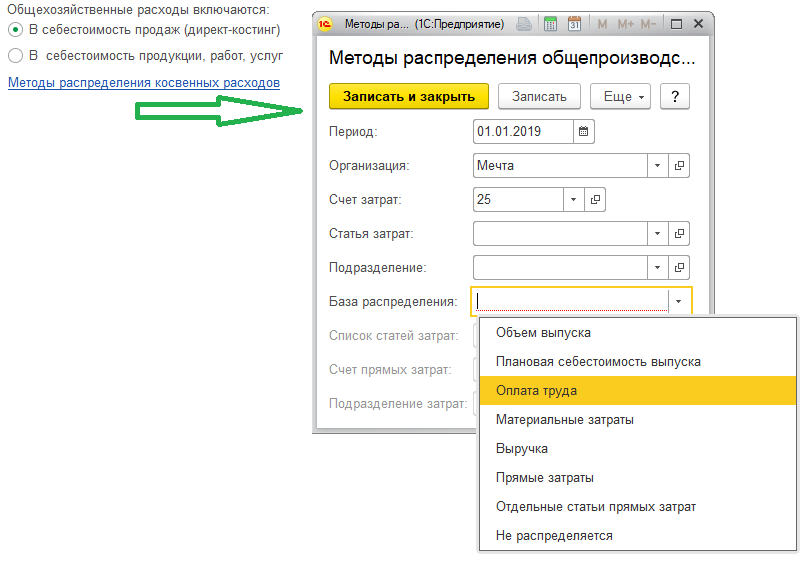Maximize the Методы распределения window
The width and height of the screenshot is (805, 562).
pos(677,24)
